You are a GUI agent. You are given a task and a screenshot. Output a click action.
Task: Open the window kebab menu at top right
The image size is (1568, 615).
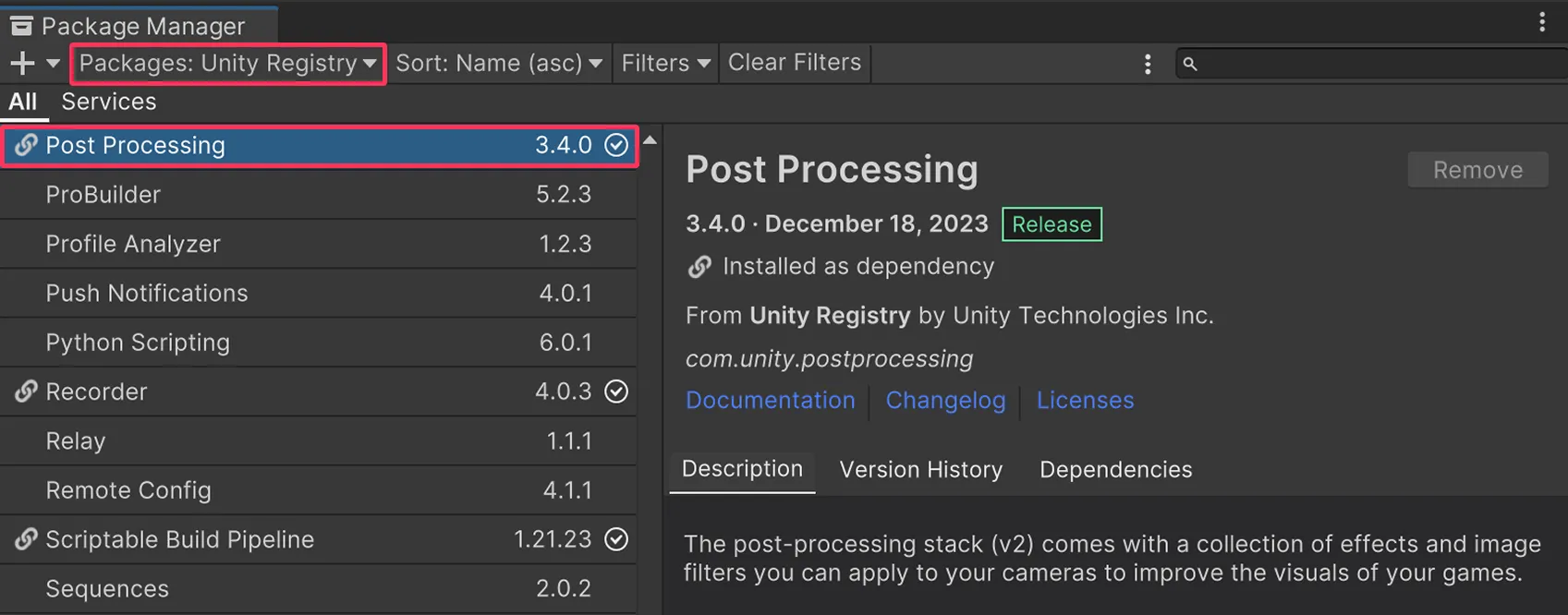1542,22
